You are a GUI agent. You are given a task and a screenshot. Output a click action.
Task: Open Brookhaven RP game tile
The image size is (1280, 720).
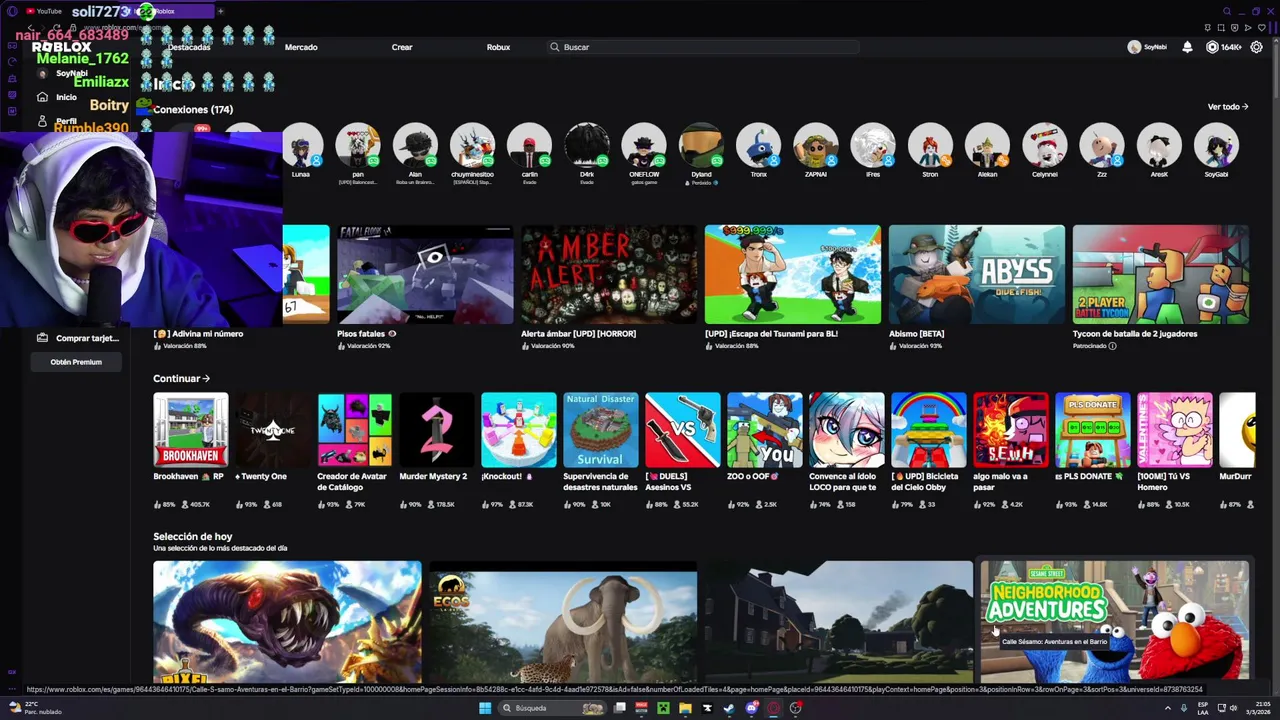coord(191,430)
